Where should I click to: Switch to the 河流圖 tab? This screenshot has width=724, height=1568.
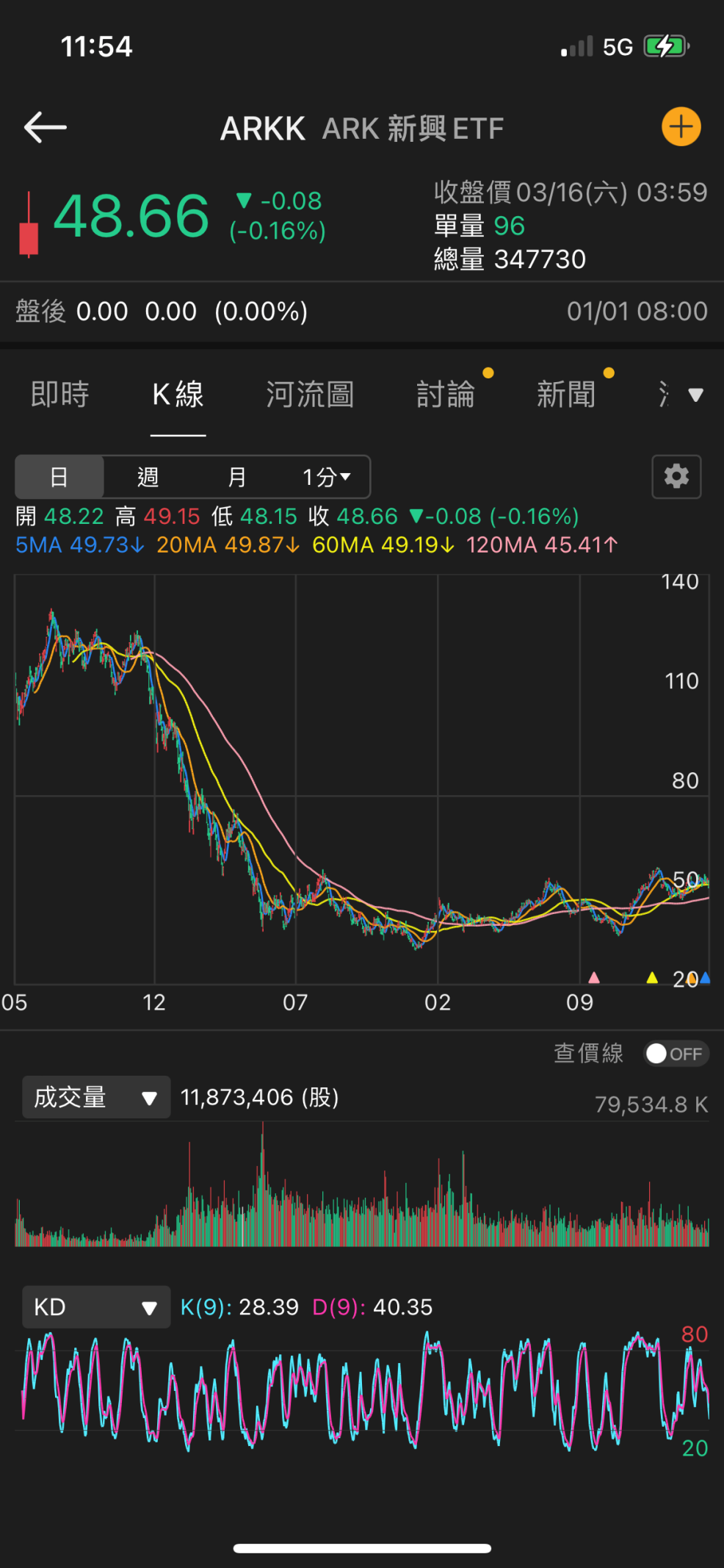click(x=309, y=395)
